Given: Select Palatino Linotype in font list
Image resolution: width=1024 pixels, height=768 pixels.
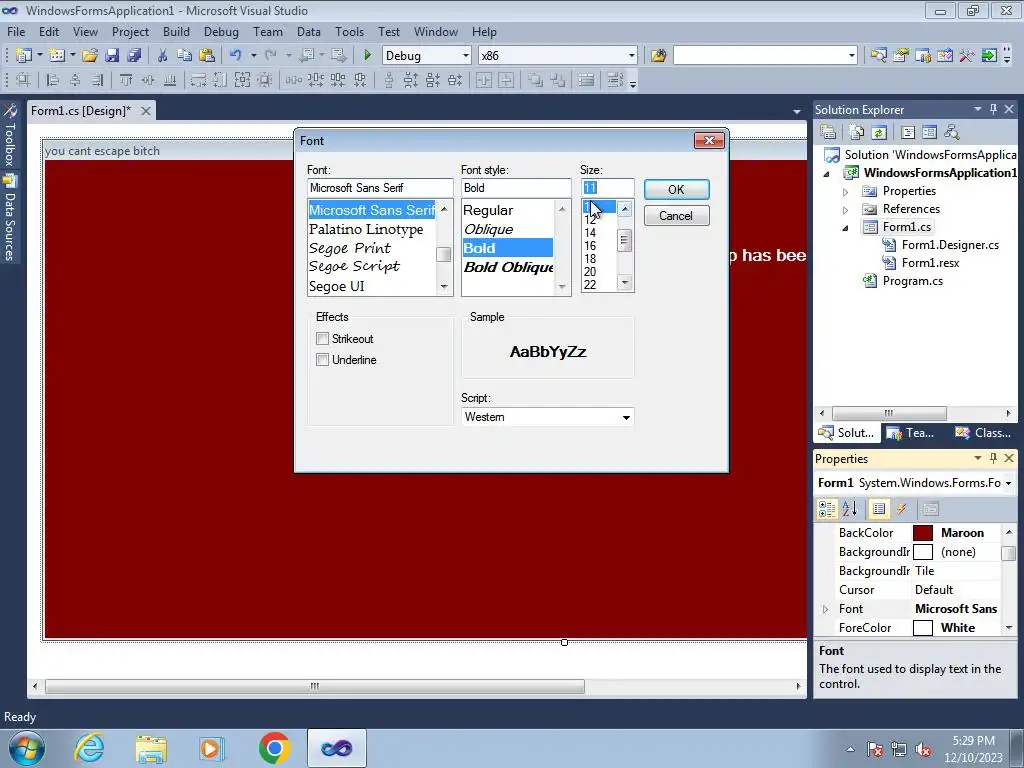Looking at the screenshot, I should (x=366, y=229).
